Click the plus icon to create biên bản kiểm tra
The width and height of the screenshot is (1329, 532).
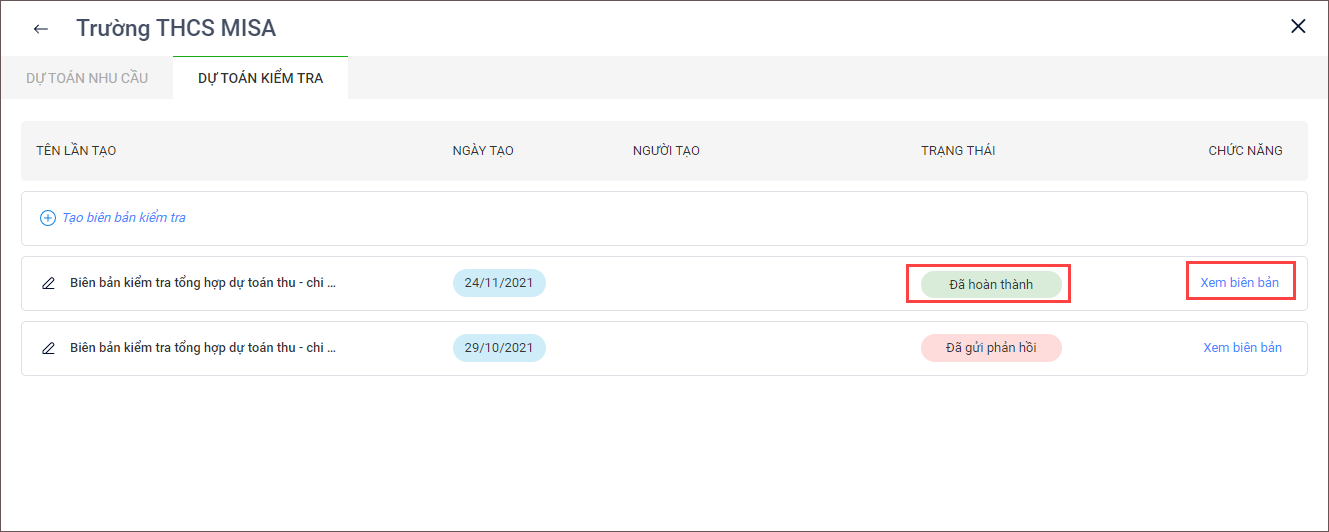coord(47,218)
